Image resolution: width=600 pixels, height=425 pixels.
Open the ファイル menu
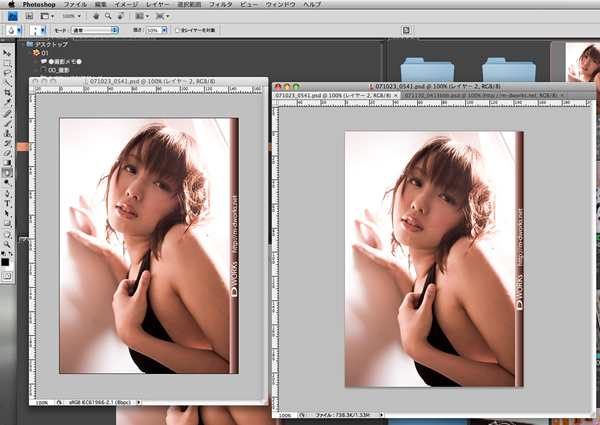(x=75, y=5)
